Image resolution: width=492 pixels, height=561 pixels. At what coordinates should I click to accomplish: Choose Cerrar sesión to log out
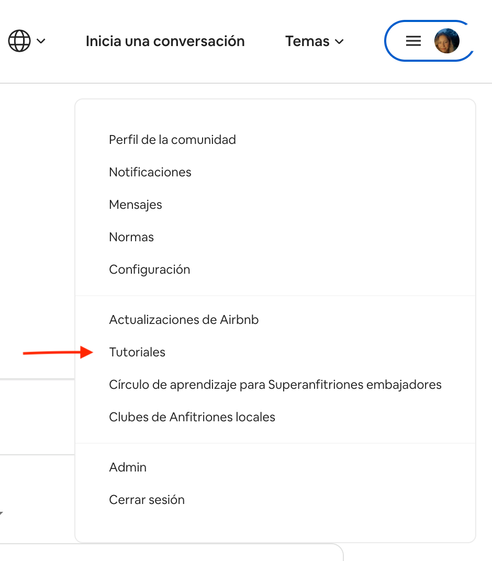tap(147, 499)
